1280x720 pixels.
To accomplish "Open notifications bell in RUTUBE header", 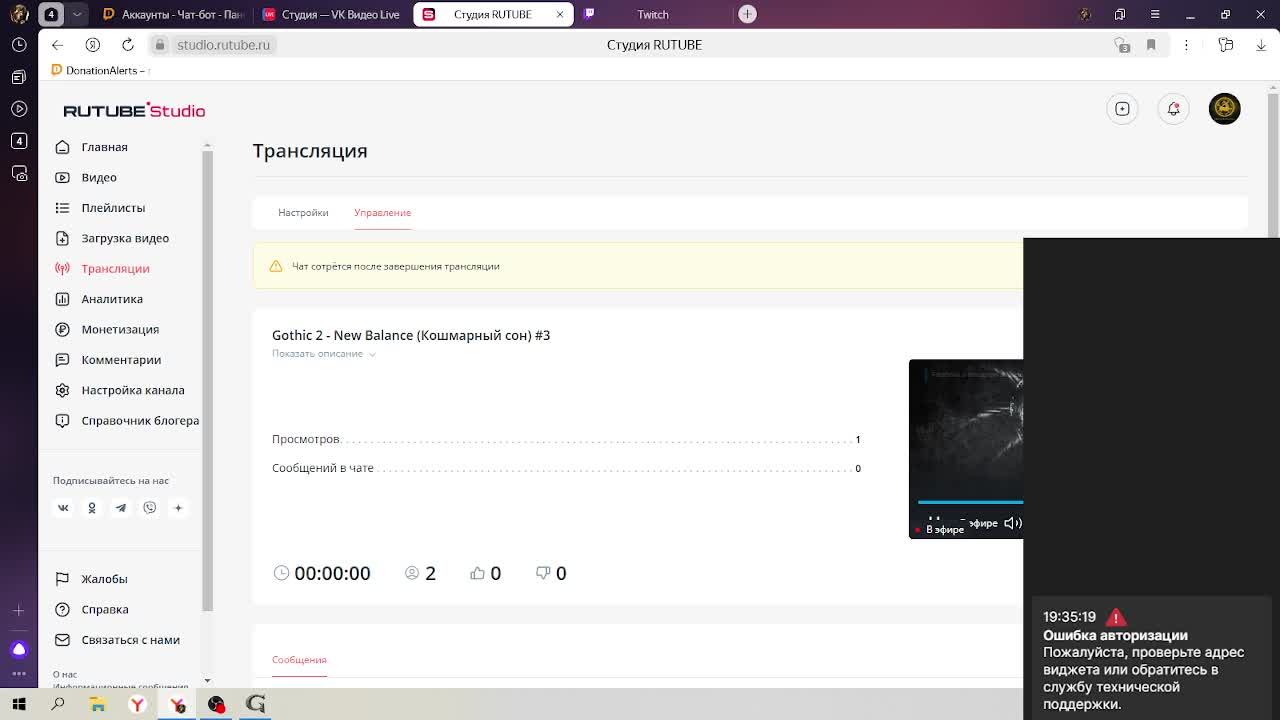I will [x=1173, y=109].
